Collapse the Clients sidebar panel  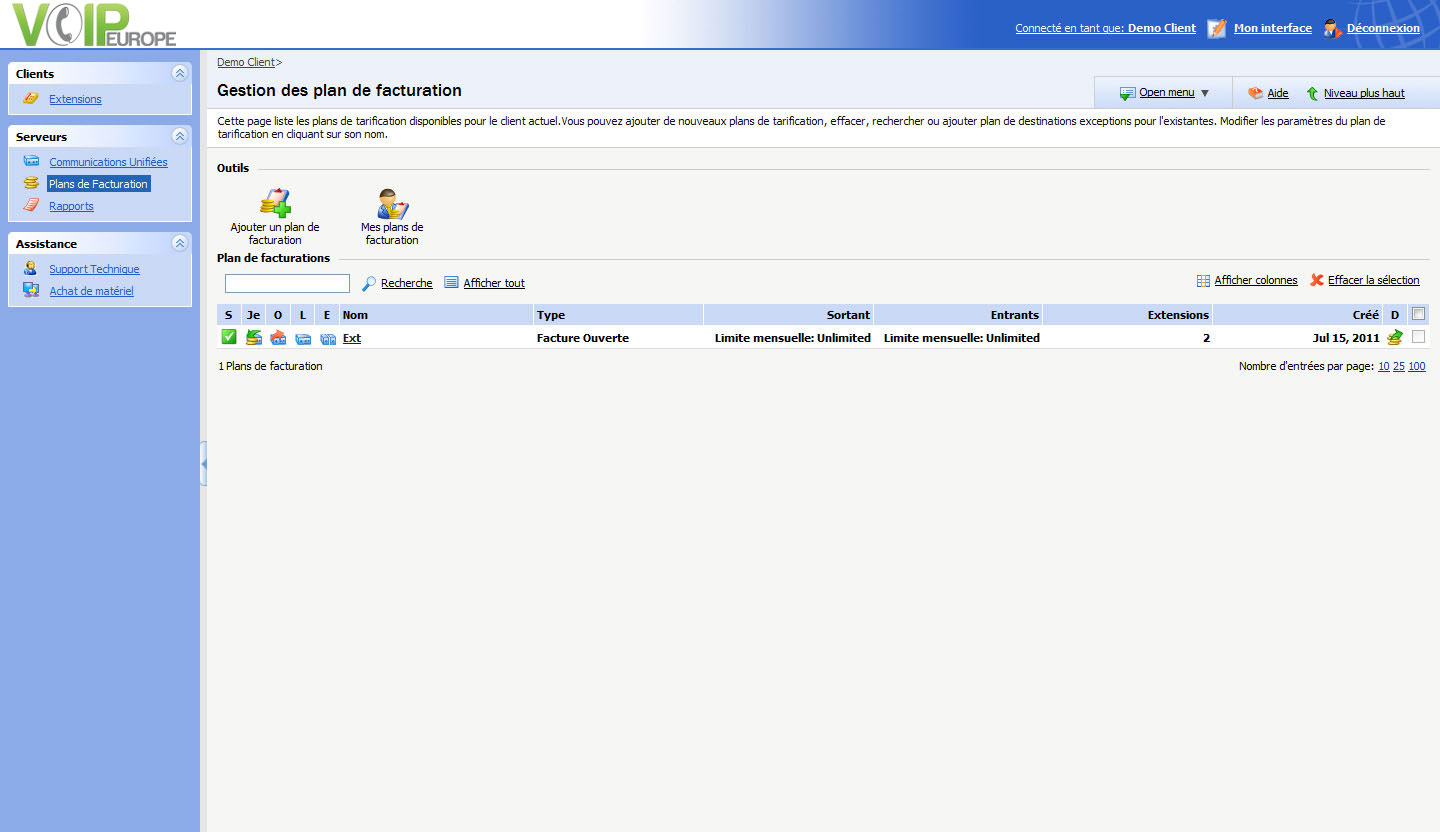coord(179,73)
